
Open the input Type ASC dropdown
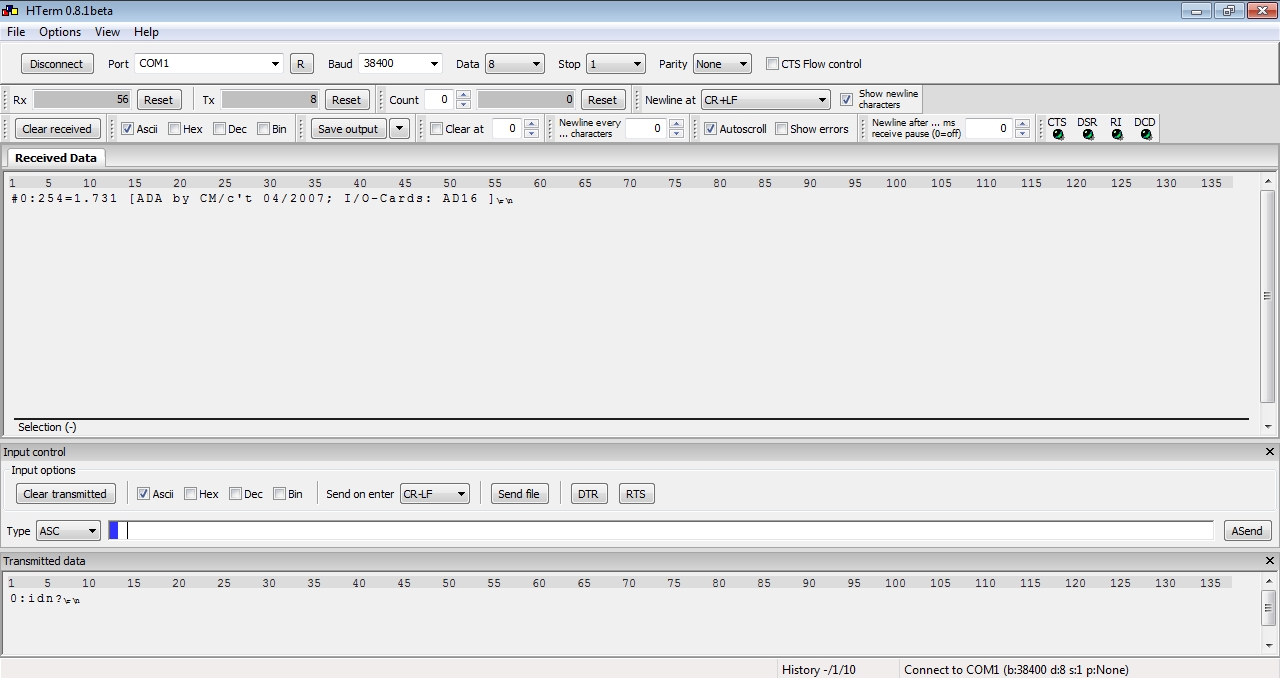coord(68,531)
